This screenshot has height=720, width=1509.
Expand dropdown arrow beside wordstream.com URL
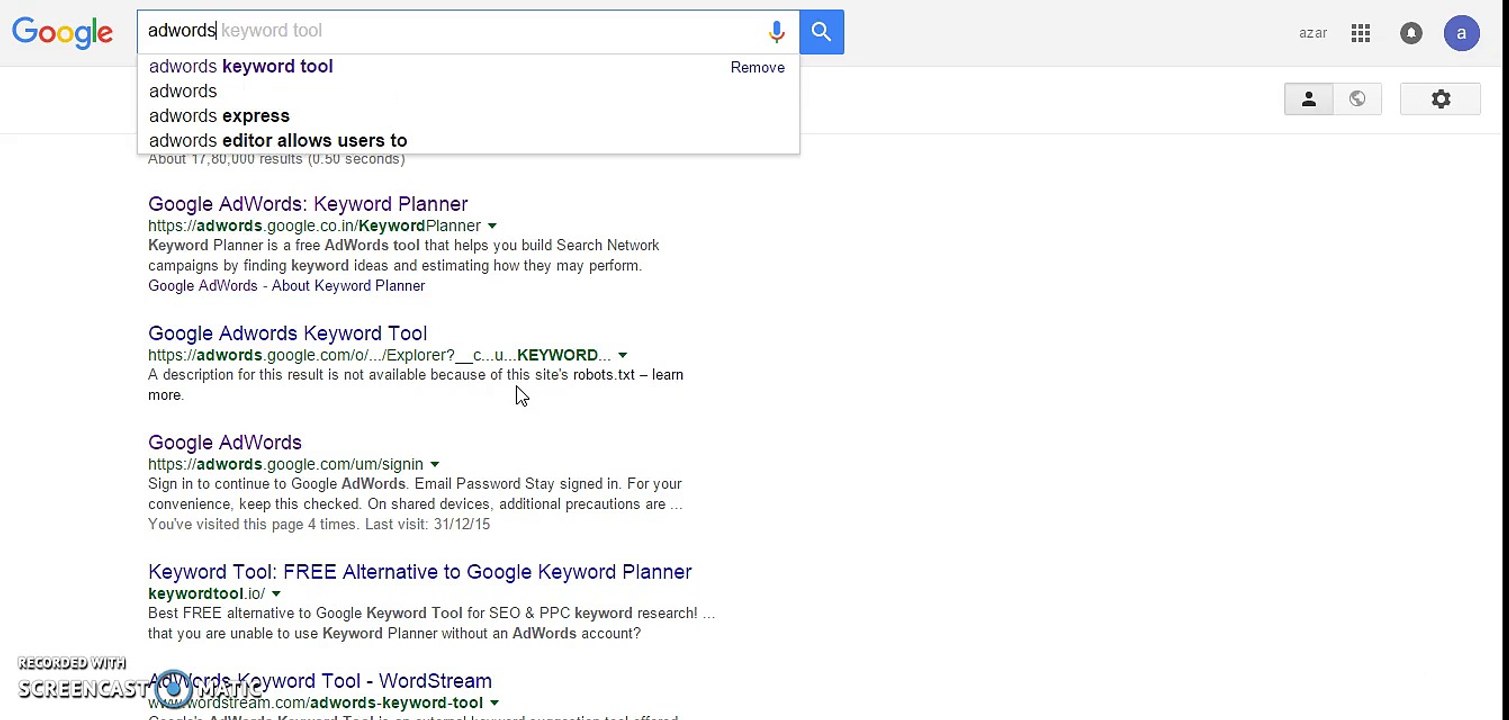(494, 703)
